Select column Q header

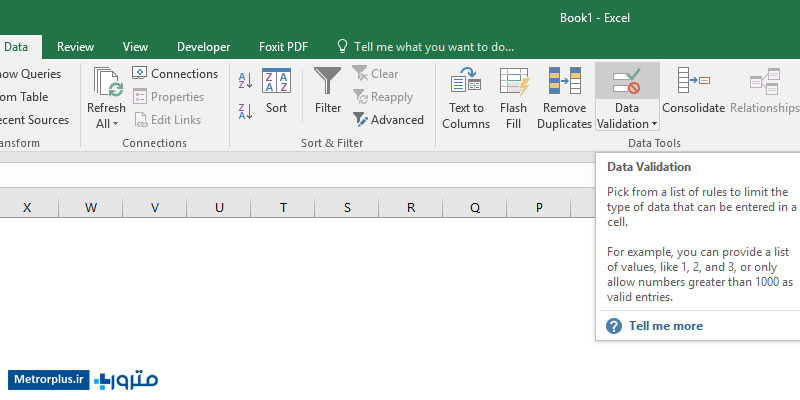[475, 207]
